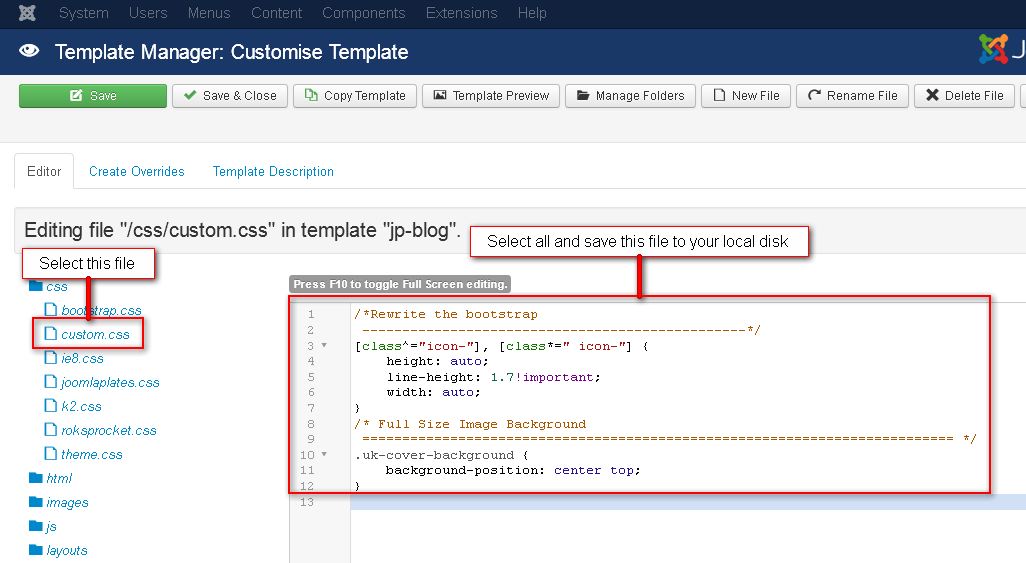Click the '/* Full Size Image Background' comment
Image resolution: width=1026 pixels, height=563 pixels.
tap(470, 424)
